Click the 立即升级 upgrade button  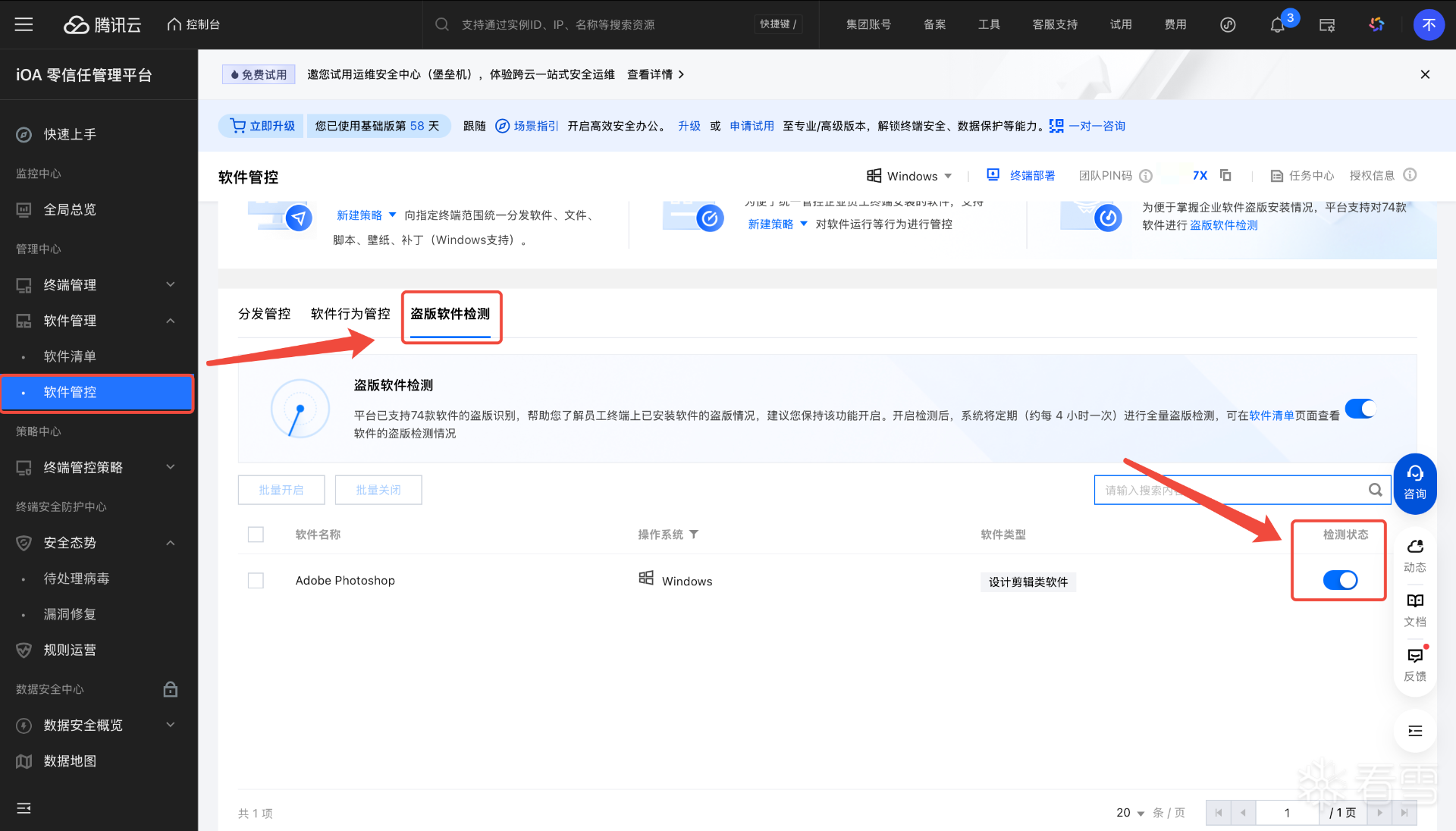coord(262,126)
